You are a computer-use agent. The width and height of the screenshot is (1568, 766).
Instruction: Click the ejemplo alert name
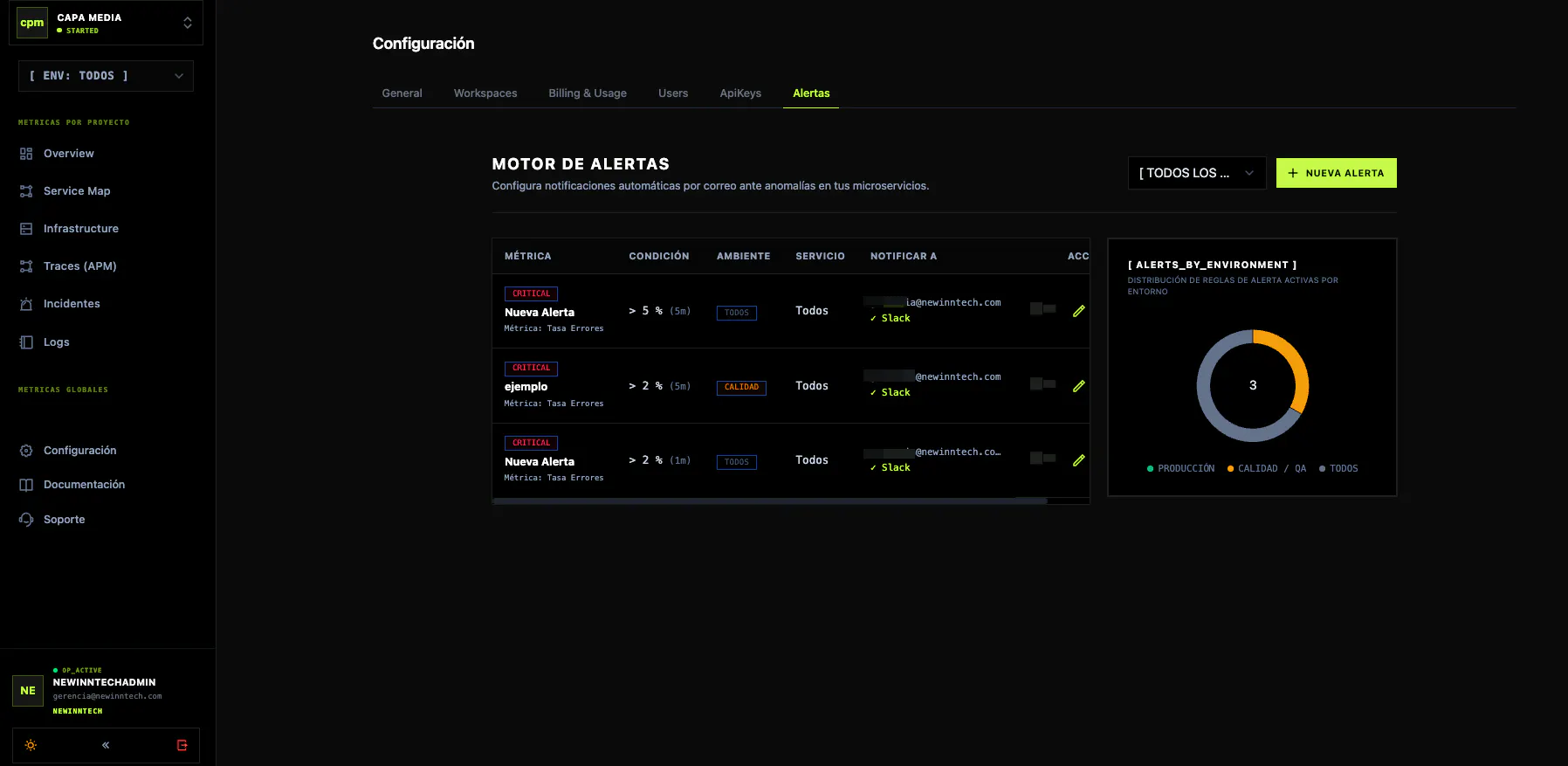pyautogui.click(x=526, y=387)
